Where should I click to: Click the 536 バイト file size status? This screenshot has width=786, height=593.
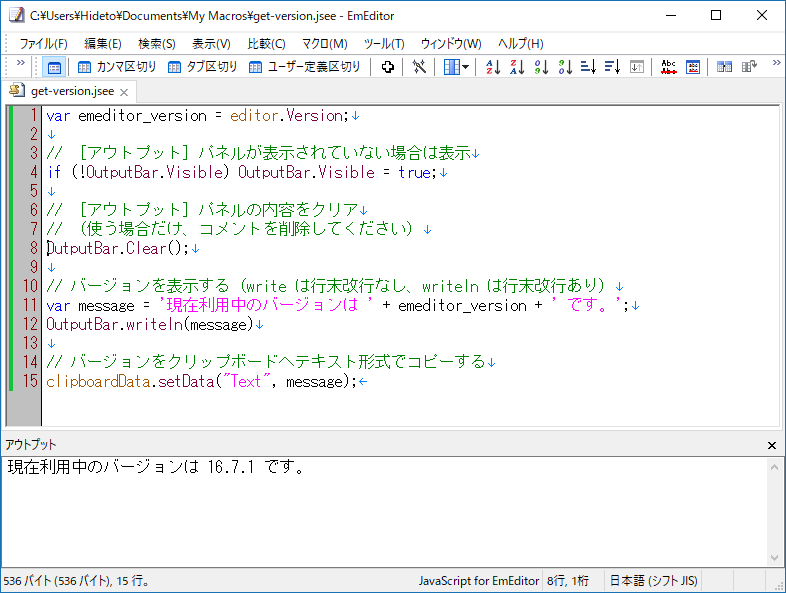[x=76, y=581]
